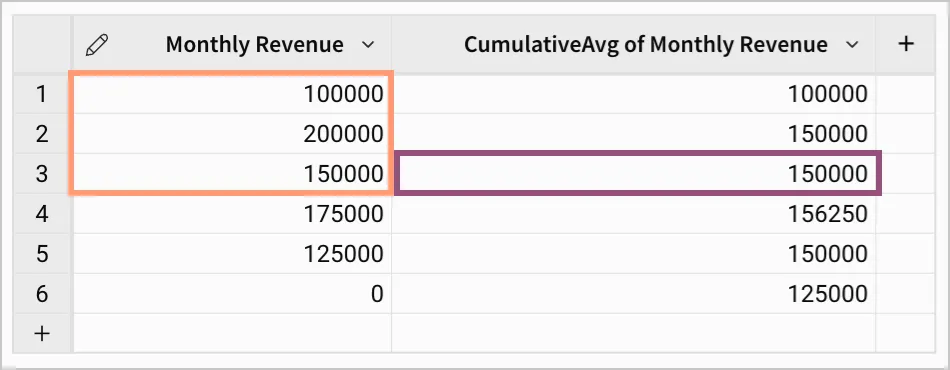
Task: Click Monthly Revenue cell 125000 in row 5
Action: 233,254
